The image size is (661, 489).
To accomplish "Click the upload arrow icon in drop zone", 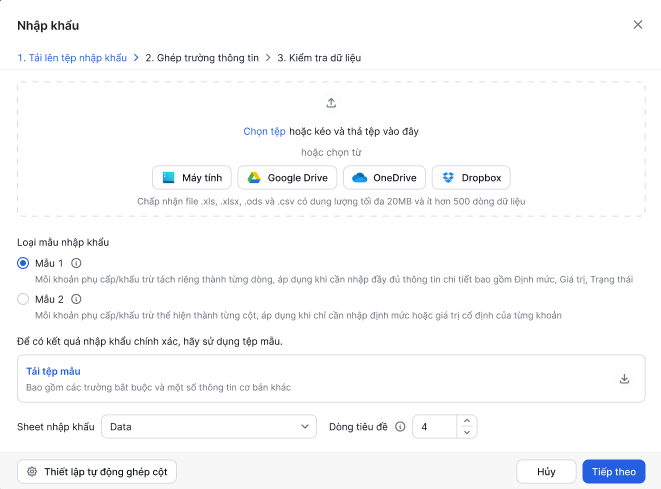I will point(331,103).
